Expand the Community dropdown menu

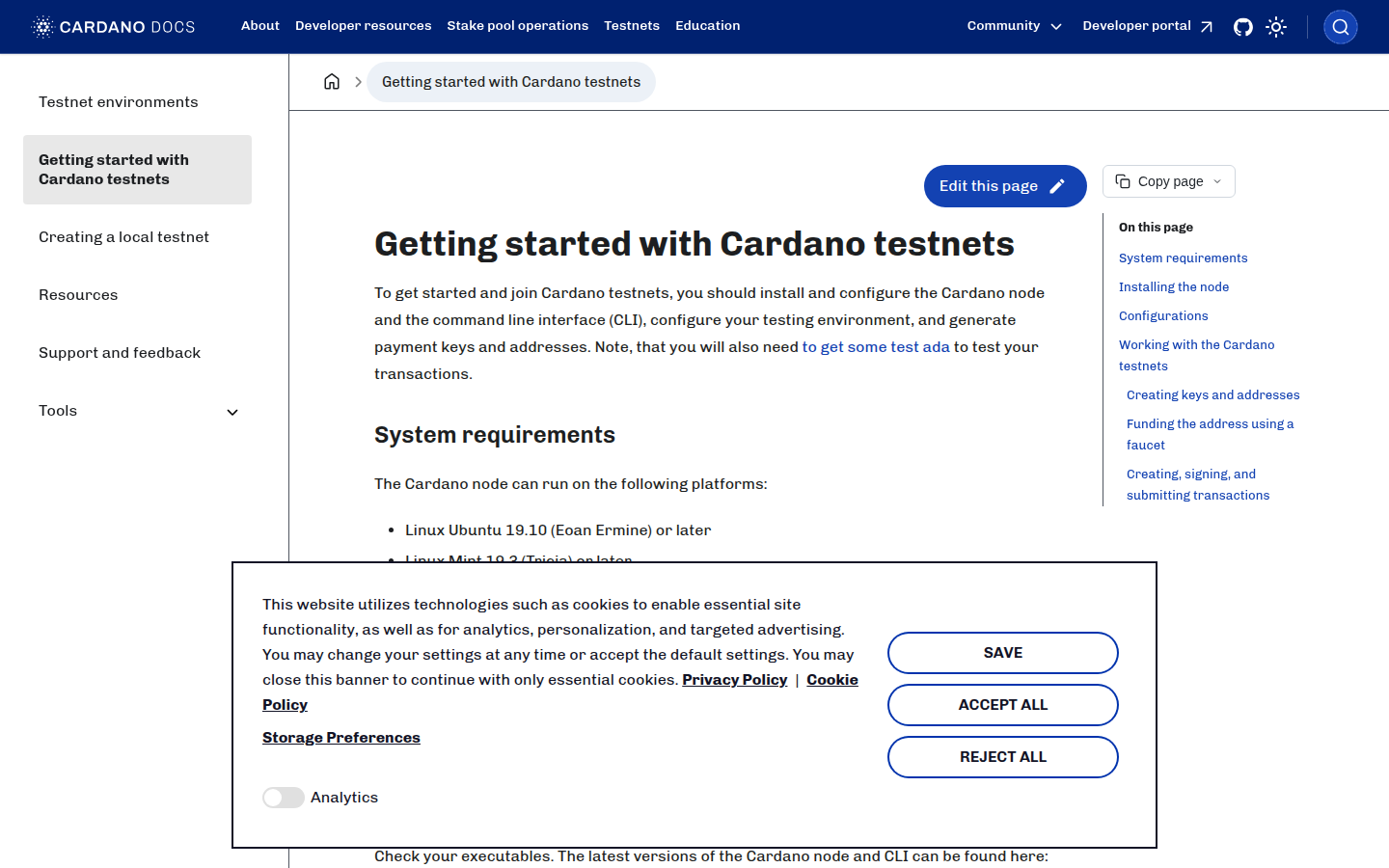[x=1014, y=26]
